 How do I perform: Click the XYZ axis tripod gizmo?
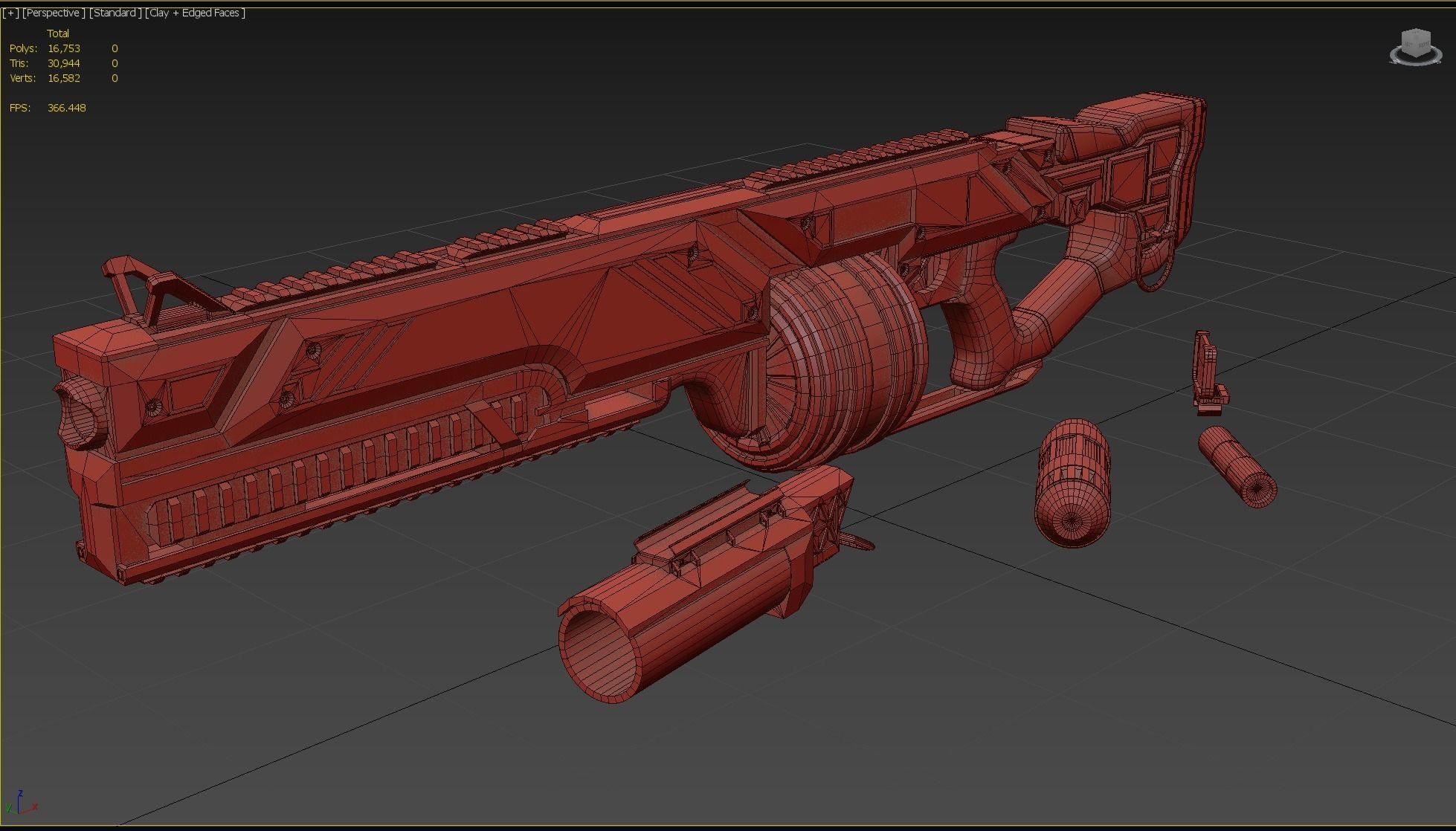21,803
